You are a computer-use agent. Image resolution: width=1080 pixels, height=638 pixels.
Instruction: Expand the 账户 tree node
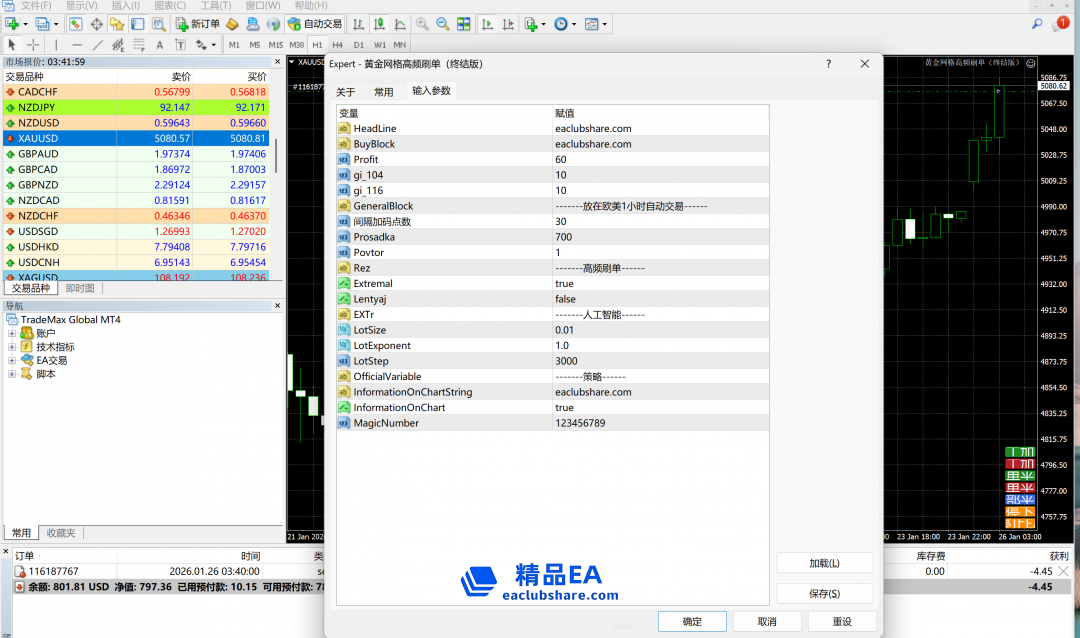12,333
